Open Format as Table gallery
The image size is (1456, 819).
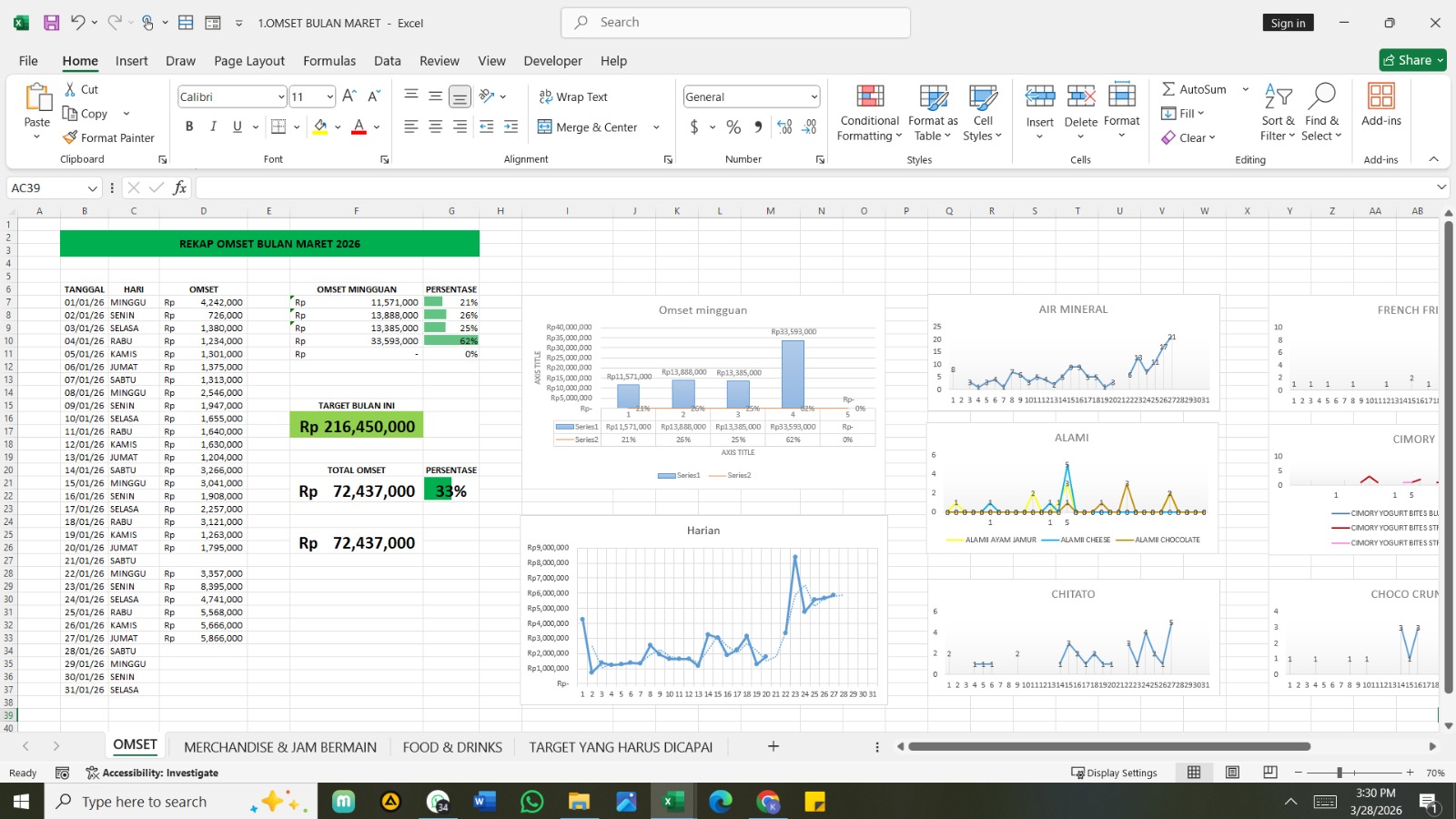(933, 113)
